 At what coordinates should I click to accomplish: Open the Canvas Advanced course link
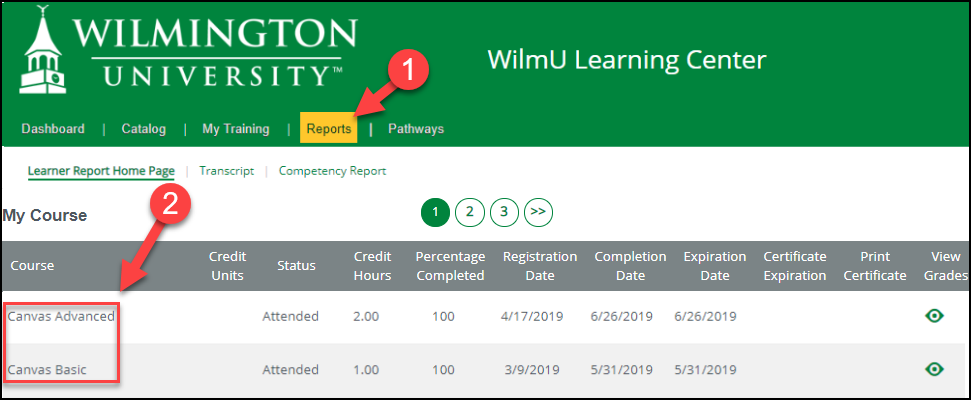click(x=61, y=316)
